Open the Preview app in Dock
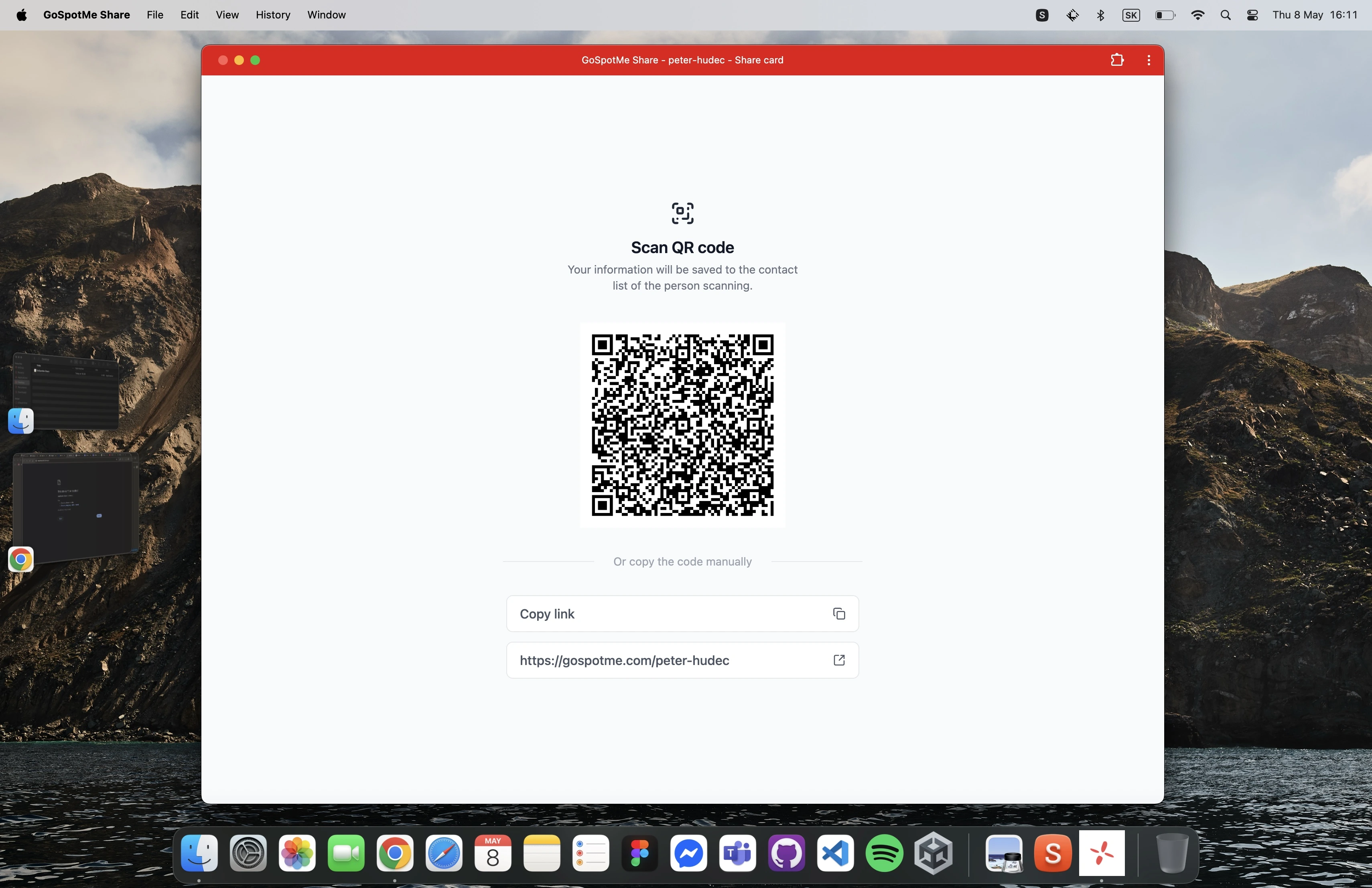 1004,853
